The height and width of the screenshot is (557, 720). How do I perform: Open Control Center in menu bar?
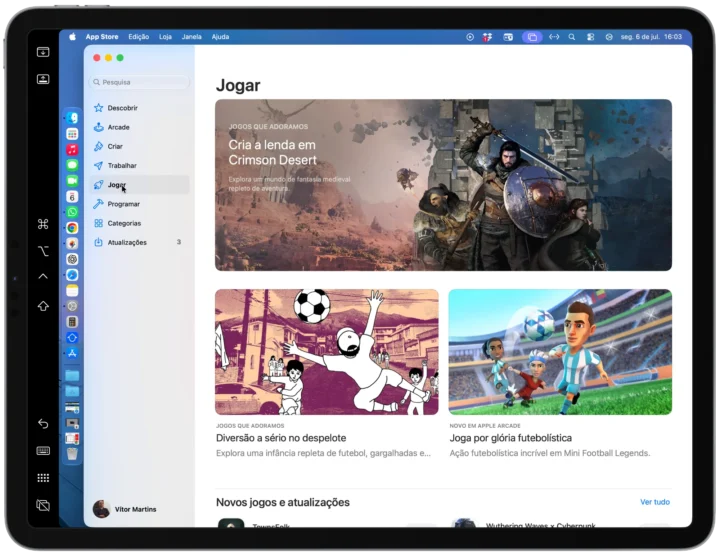[x=591, y=37]
